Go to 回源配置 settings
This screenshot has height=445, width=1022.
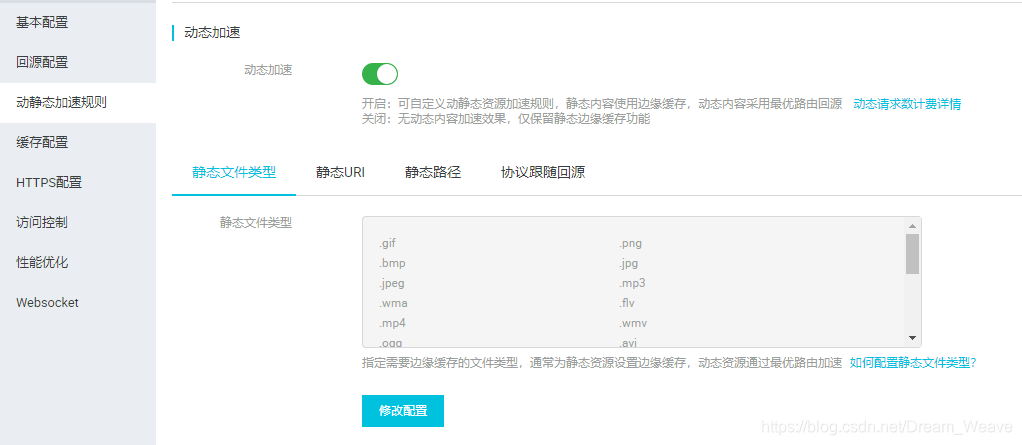click(42, 63)
